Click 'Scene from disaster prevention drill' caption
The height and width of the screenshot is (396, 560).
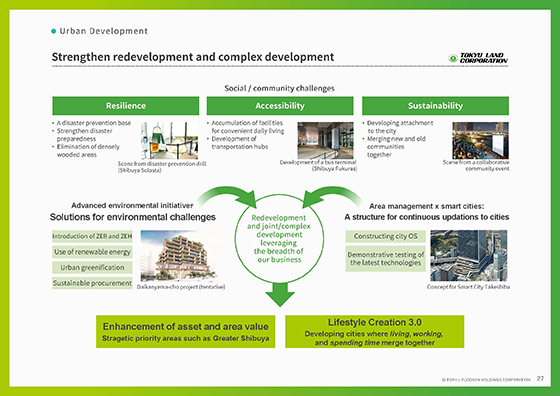162,167
